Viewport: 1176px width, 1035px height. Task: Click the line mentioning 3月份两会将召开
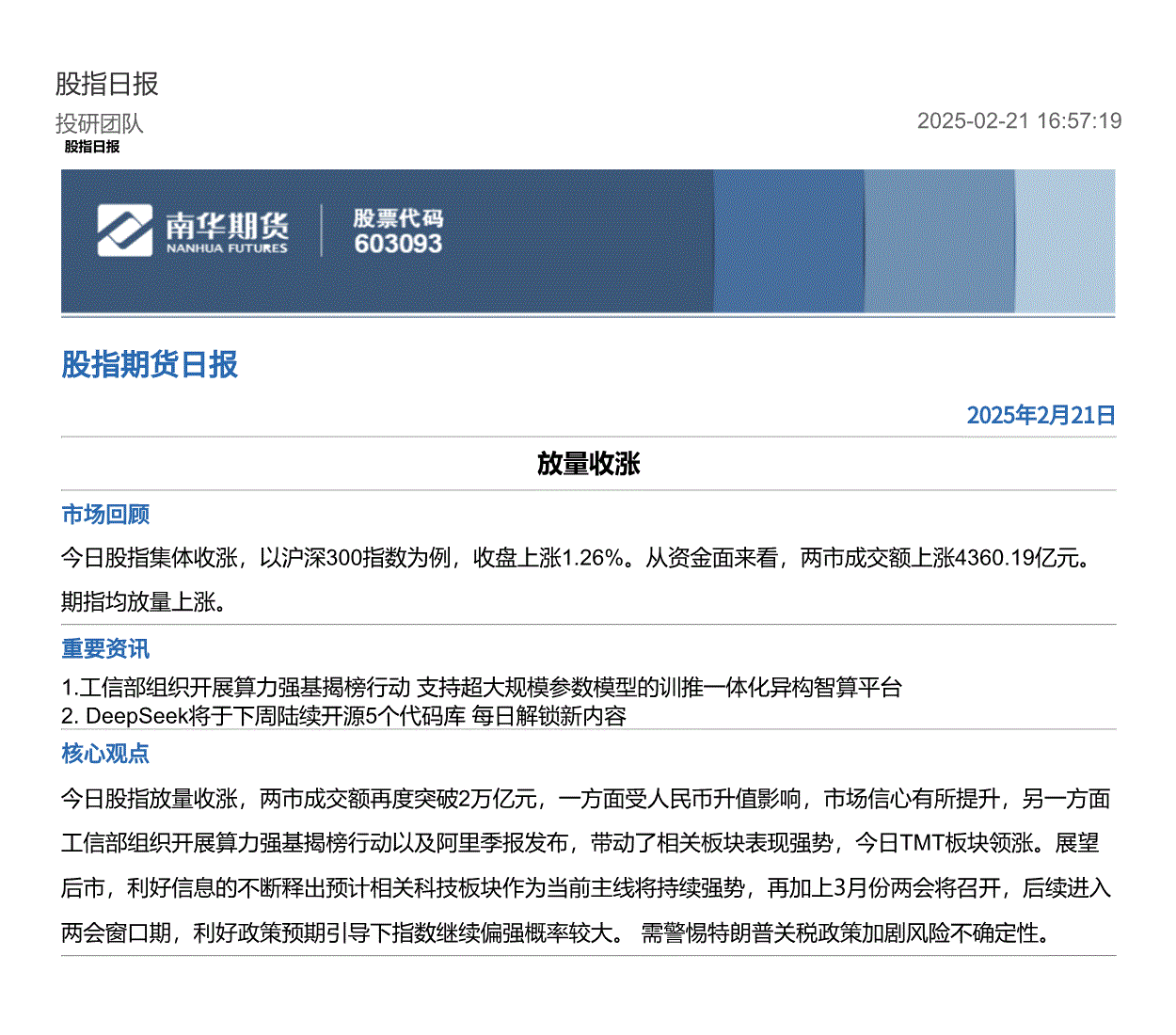586,888
